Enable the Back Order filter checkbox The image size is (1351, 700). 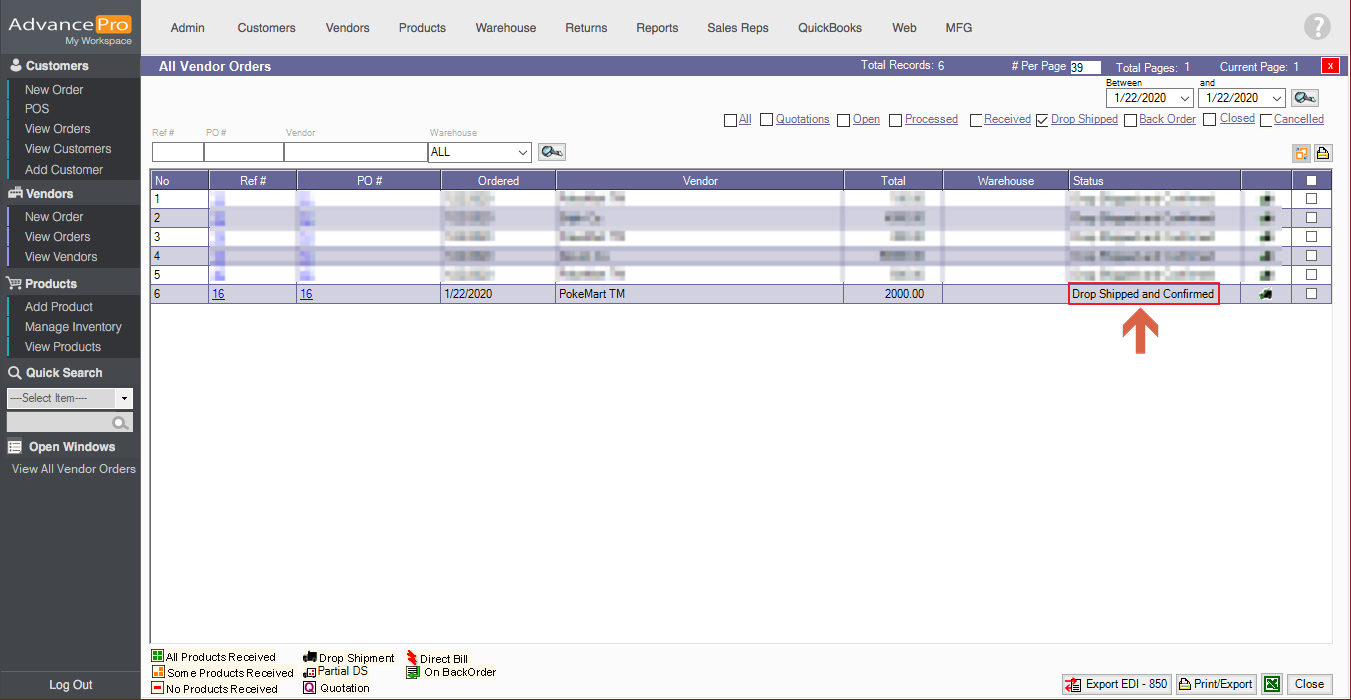coord(1130,120)
